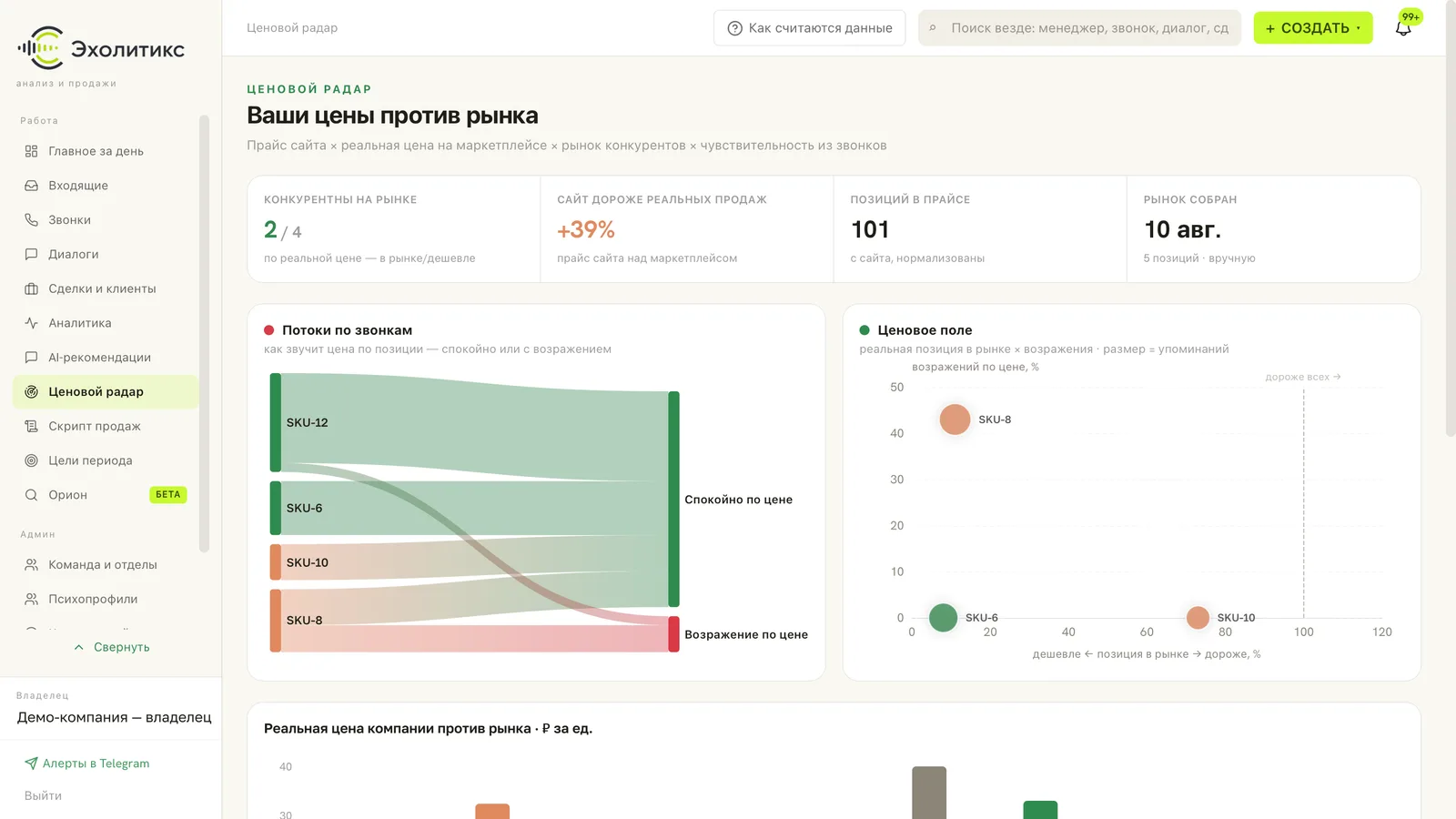
Task: Click the +39% metric value
Action: point(586,230)
